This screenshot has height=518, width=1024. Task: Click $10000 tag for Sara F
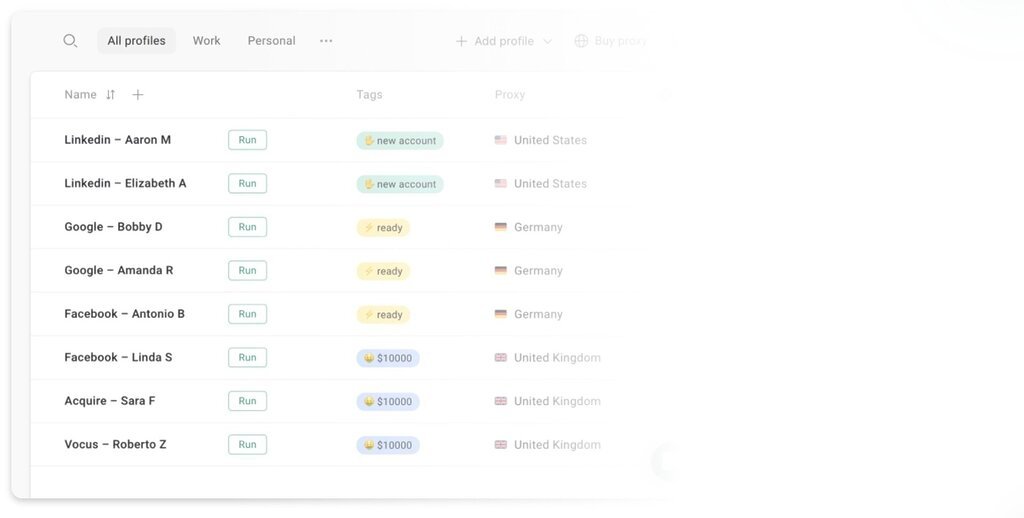click(x=388, y=402)
